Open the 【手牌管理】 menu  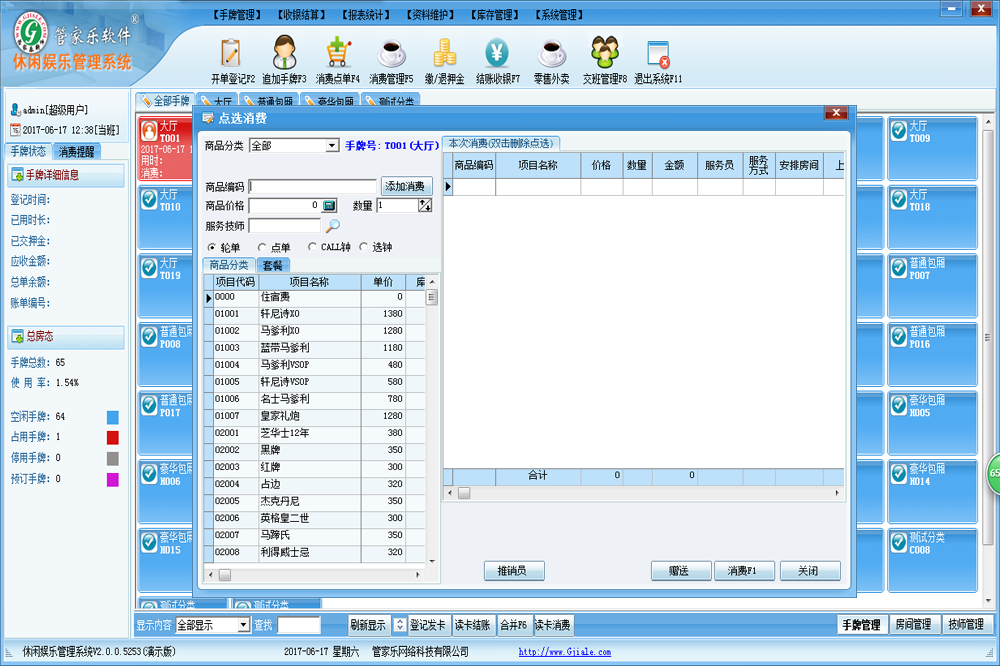[x=237, y=15]
